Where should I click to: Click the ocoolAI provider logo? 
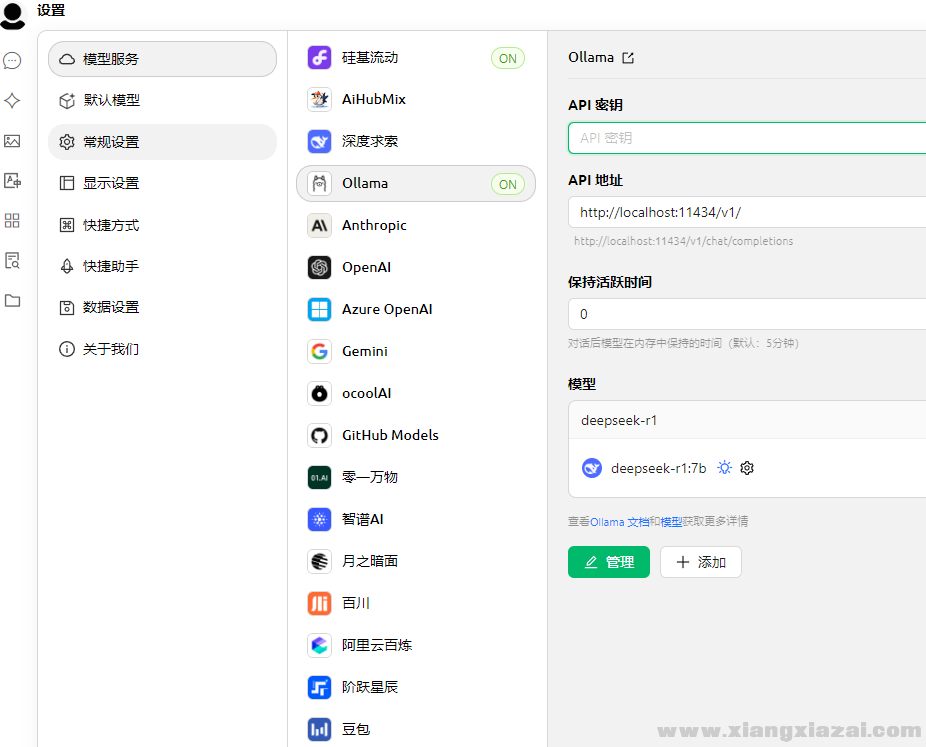coord(319,393)
